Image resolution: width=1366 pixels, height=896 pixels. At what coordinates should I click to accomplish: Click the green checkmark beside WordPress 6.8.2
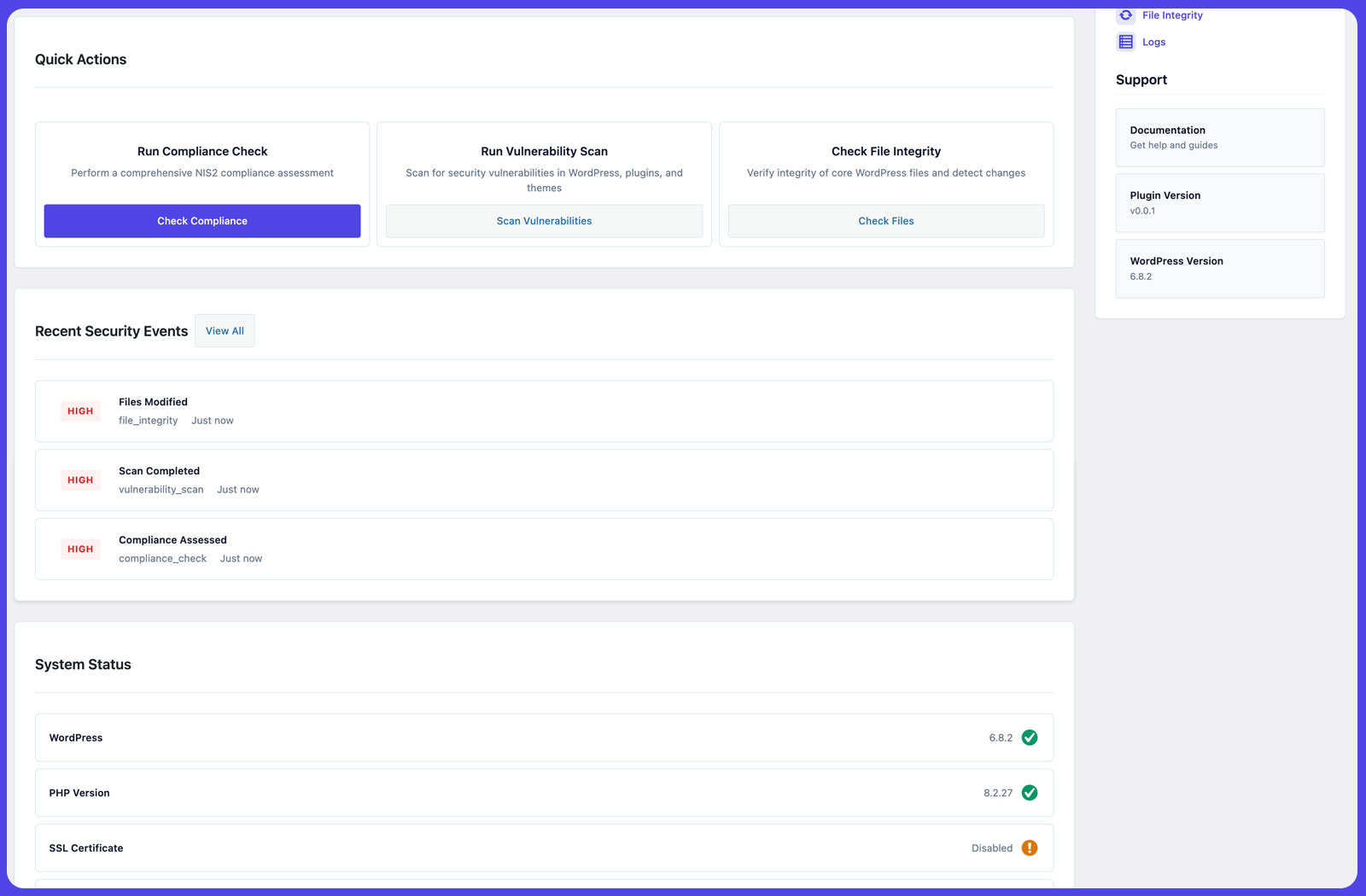pos(1030,737)
